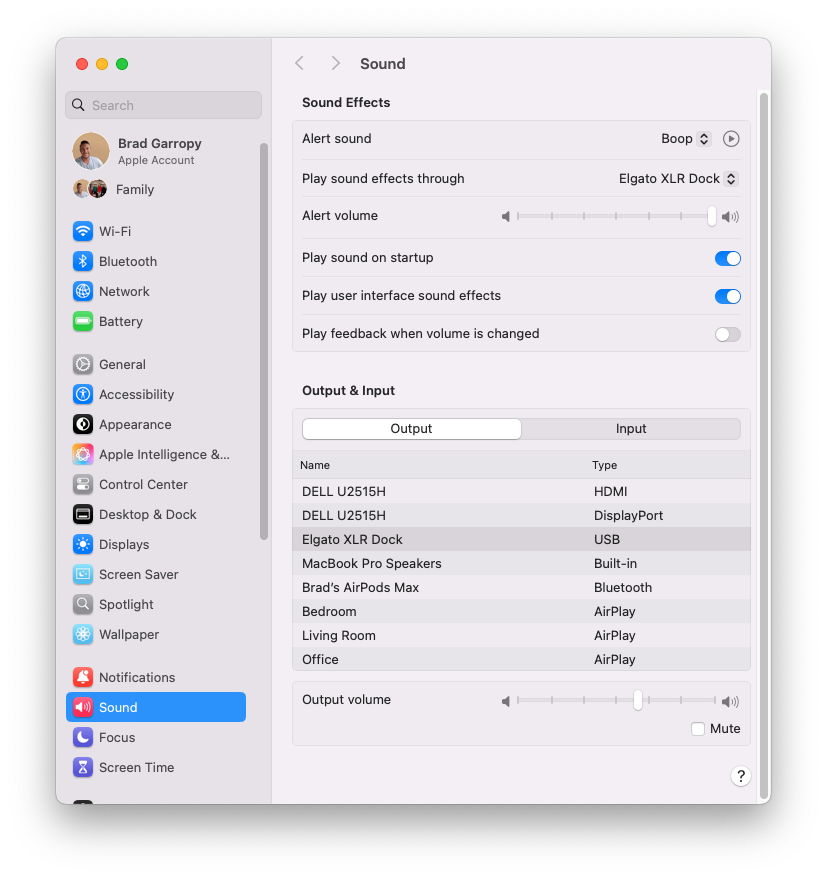Image resolution: width=827 pixels, height=878 pixels.
Task: Enable feedback when volume is changed
Action: [x=727, y=334]
